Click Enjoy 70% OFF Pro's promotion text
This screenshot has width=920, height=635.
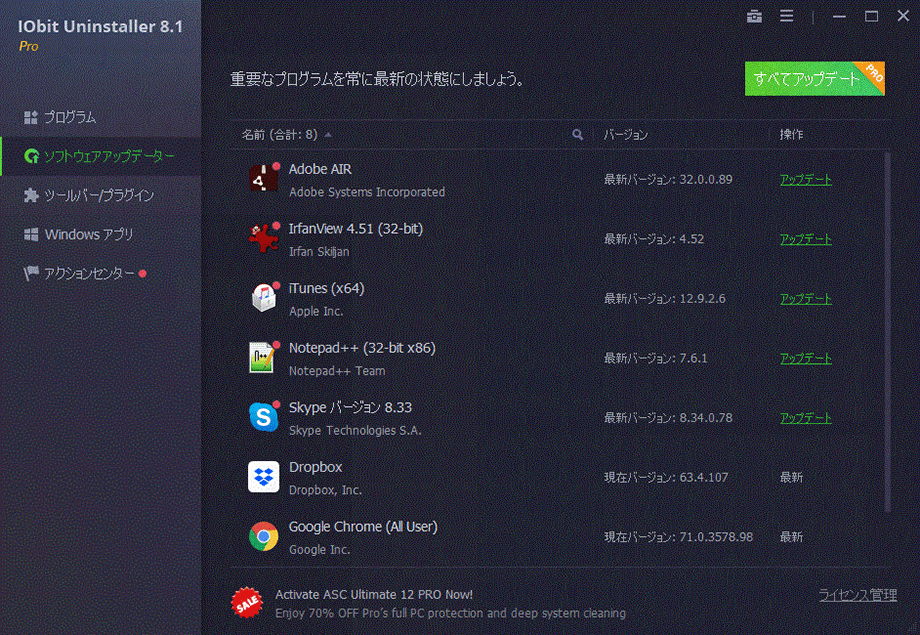[x=450, y=613]
